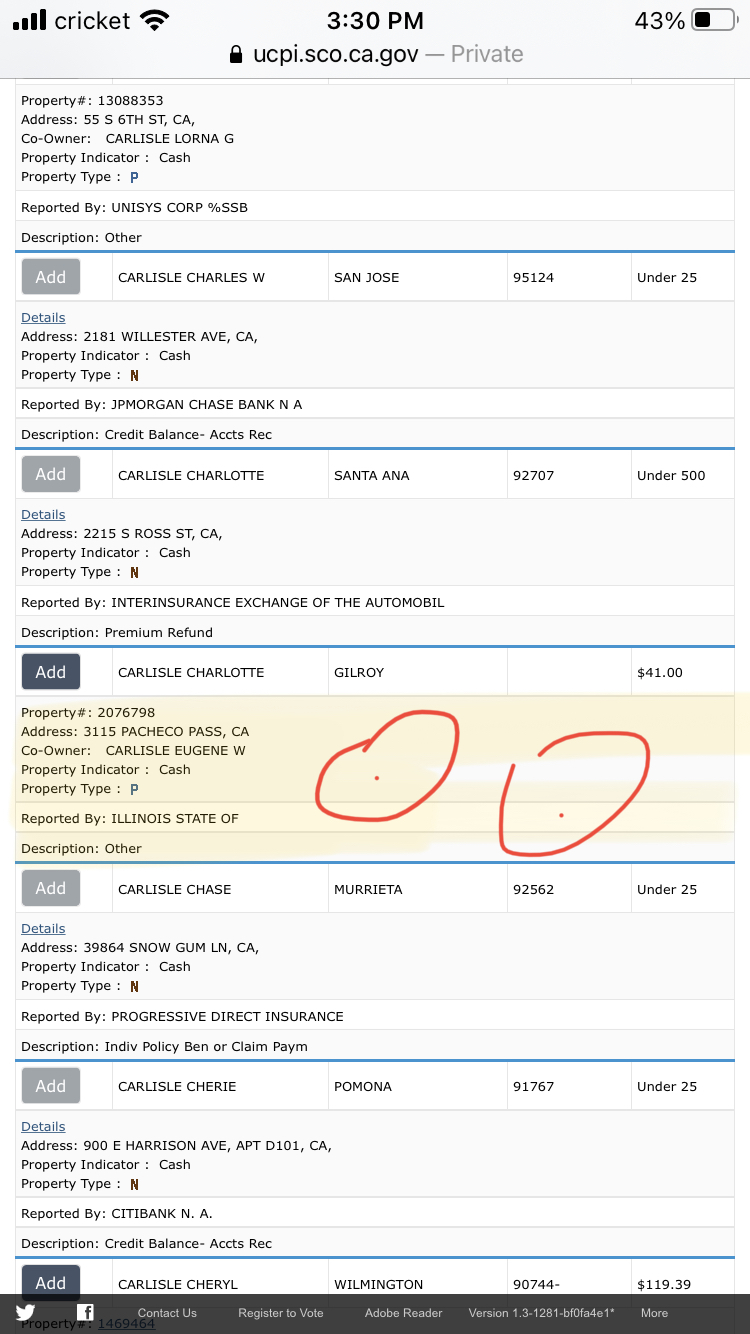
Task: Add CARLISLE CHARLOTTE Gilroy $41.00 property
Action: pyautogui.click(x=51, y=672)
